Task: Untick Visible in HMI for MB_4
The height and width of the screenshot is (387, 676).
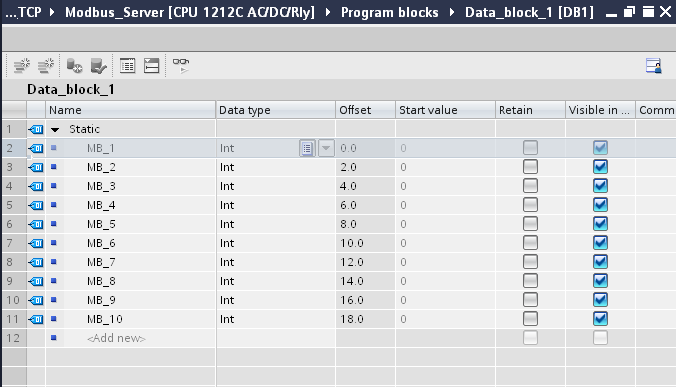Action: [x=600, y=205]
